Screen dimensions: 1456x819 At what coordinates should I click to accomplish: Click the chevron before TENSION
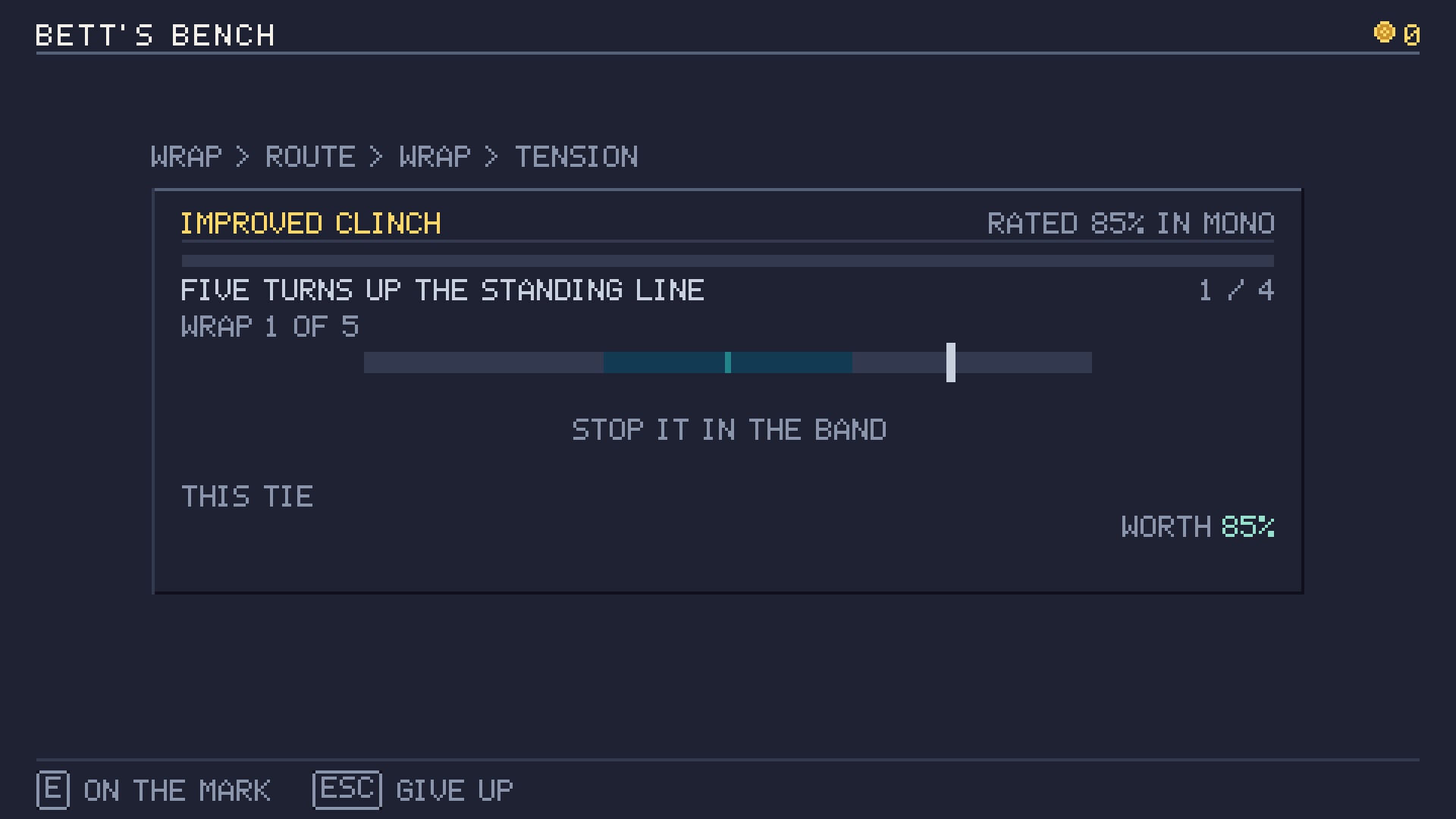click(x=492, y=157)
